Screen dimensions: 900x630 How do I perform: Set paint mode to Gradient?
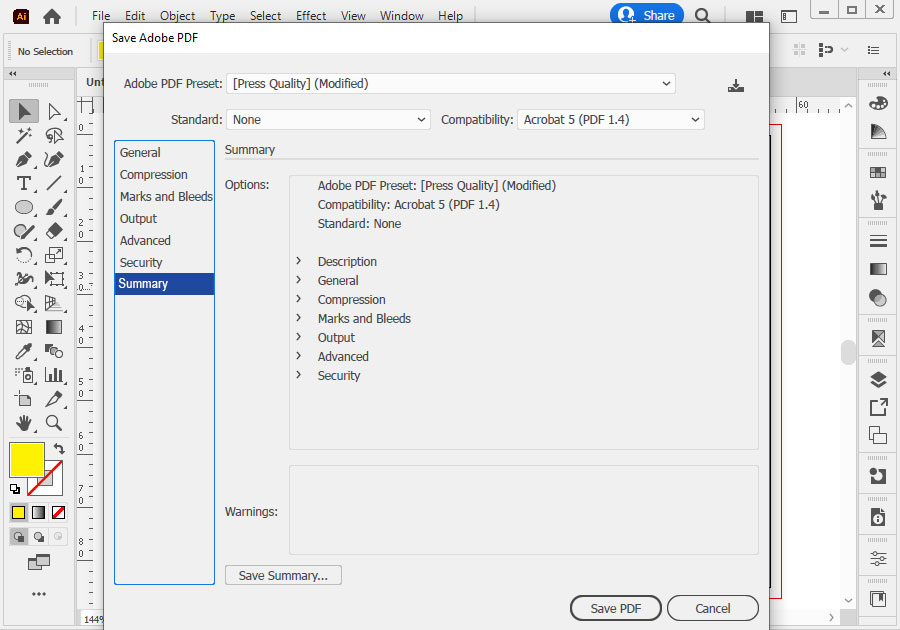[38, 512]
